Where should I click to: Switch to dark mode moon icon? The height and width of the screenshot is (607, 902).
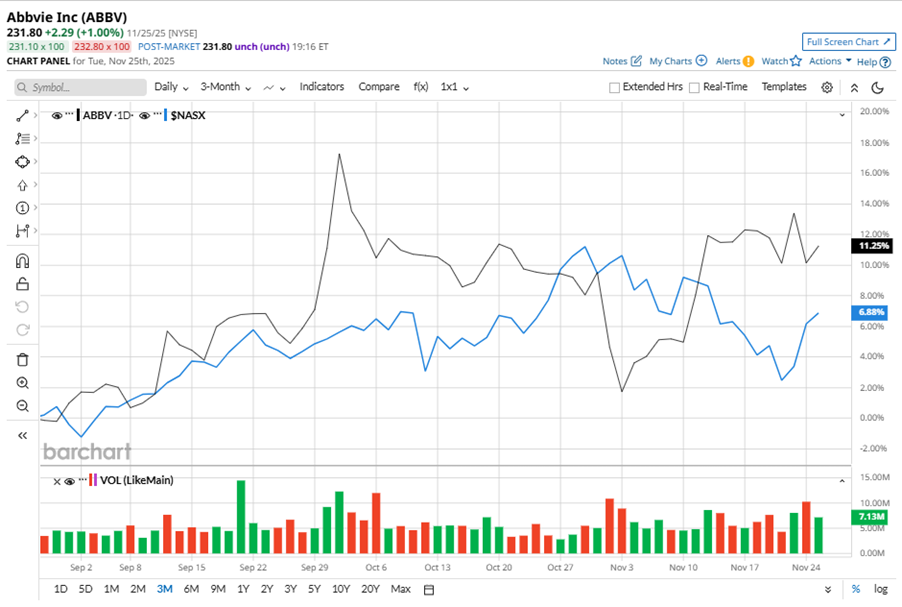[877, 87]
